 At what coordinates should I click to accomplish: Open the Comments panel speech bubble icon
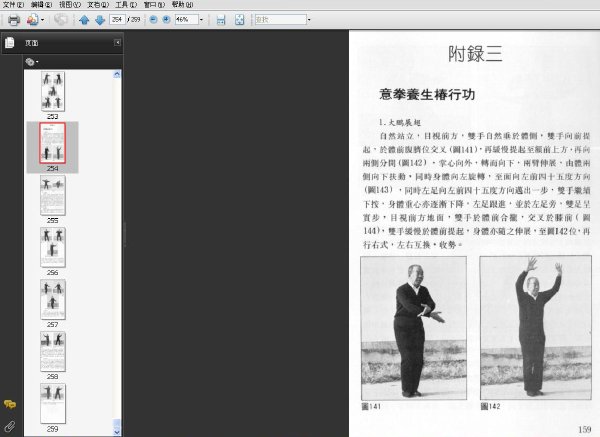click(x=10, y=404)
